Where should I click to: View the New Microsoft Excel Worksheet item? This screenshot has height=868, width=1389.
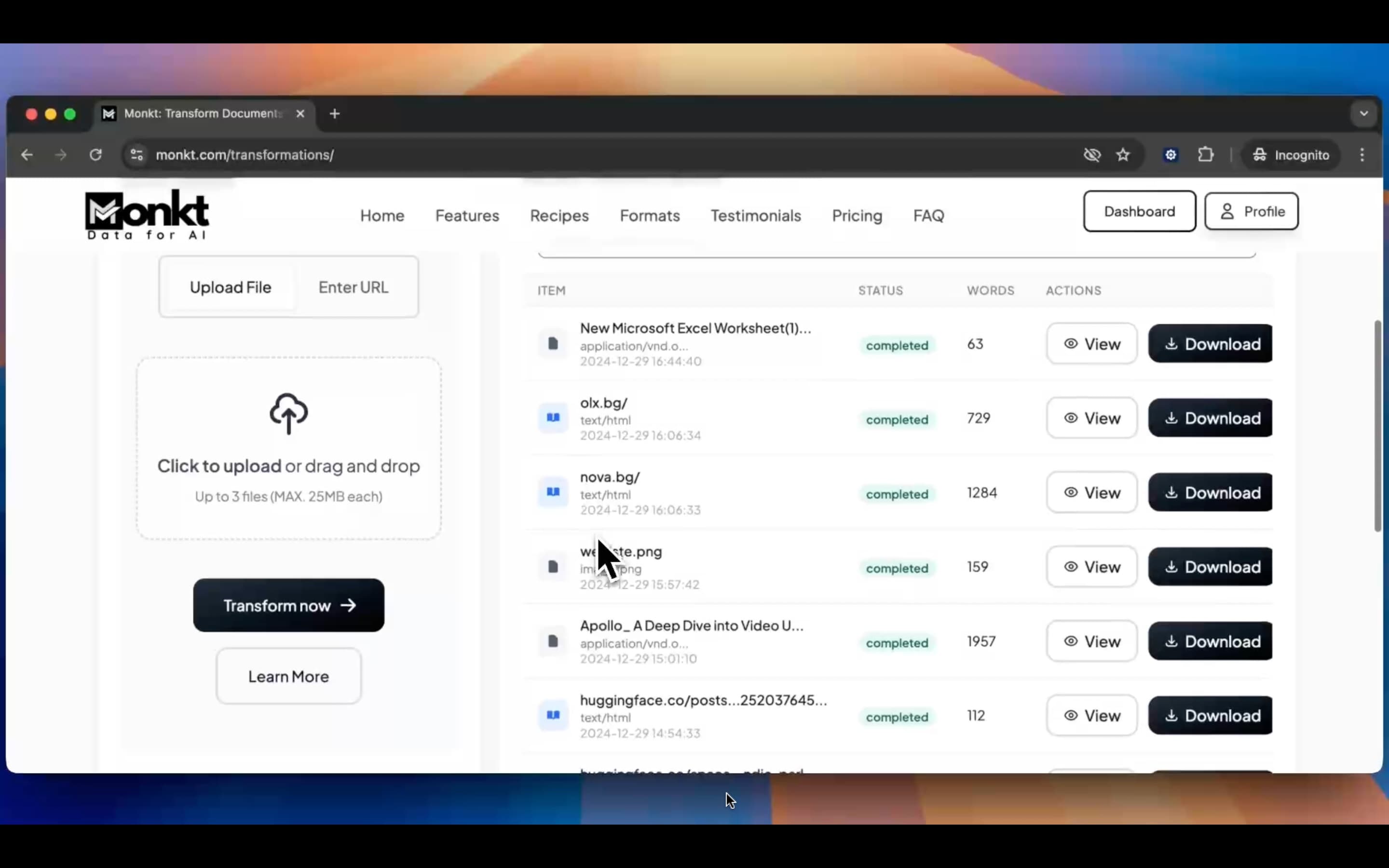[1092, 343]
